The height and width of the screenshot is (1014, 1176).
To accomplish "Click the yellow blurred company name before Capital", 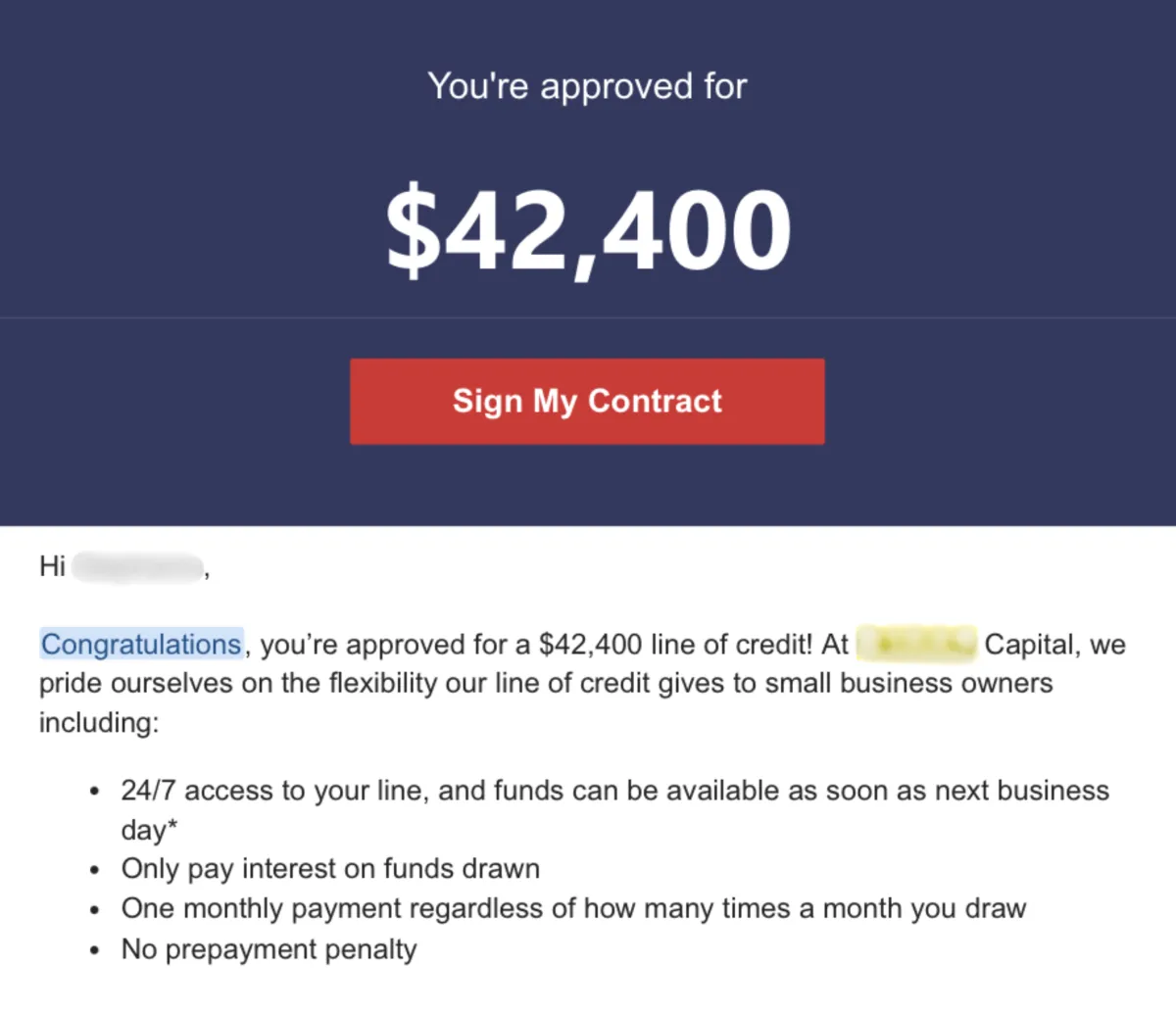I will [x=916, y=644].
